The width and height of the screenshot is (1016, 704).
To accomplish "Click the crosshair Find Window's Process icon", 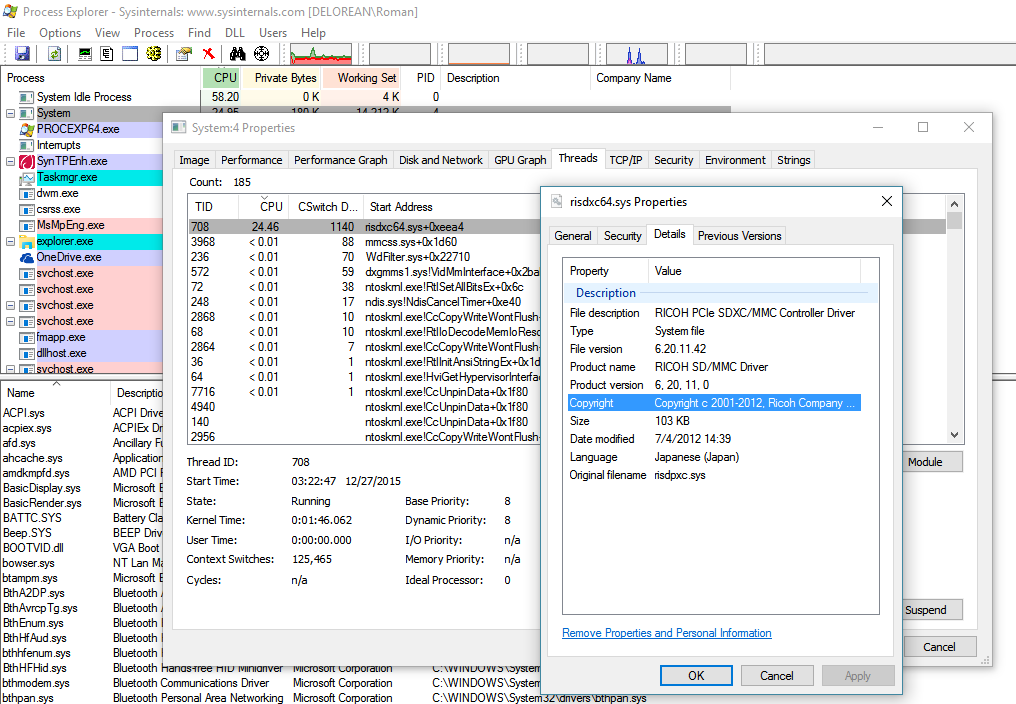I will pyautogui.click(x=262, y=54).
